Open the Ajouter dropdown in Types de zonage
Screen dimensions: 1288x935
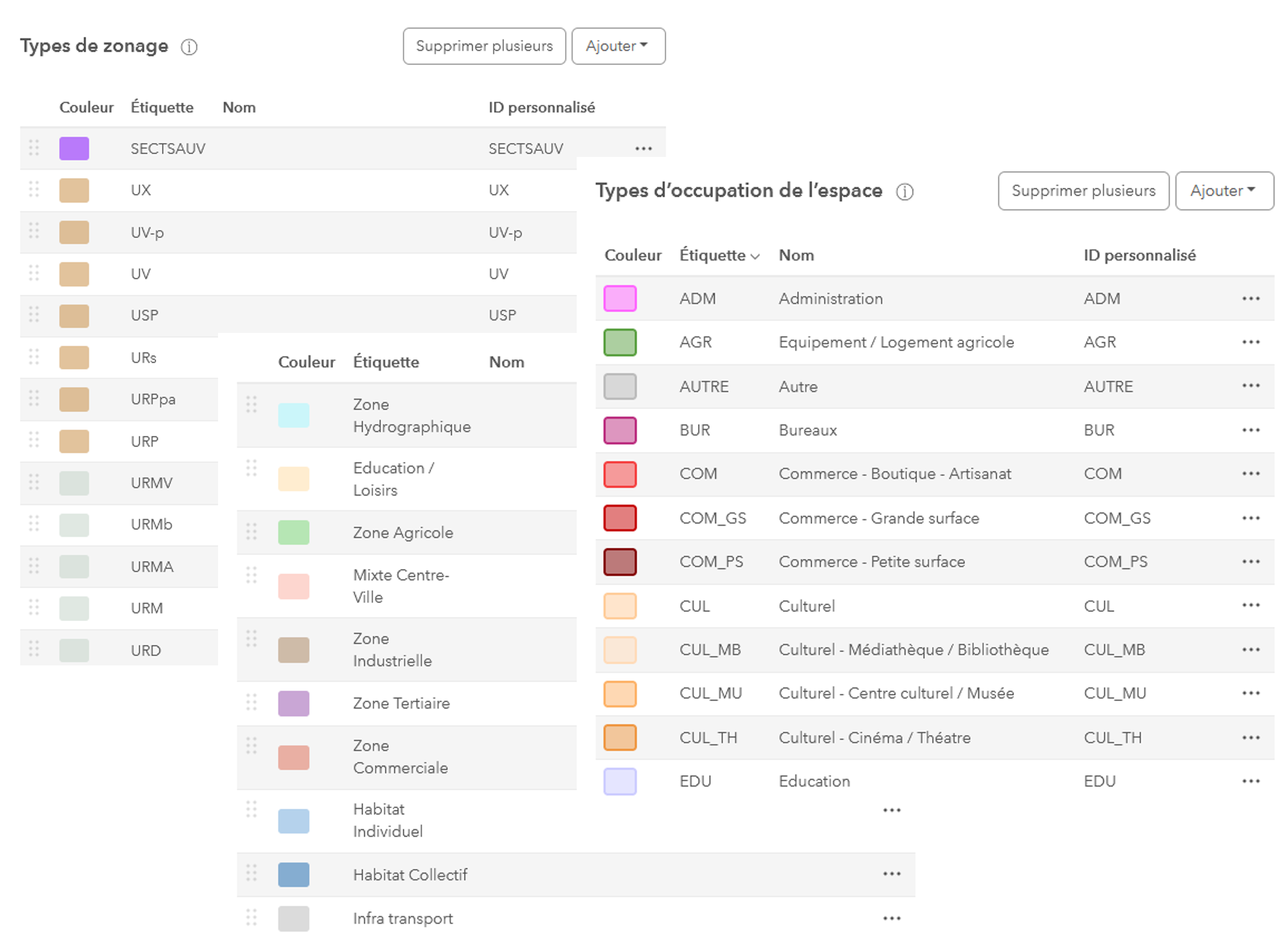[618, 46]
